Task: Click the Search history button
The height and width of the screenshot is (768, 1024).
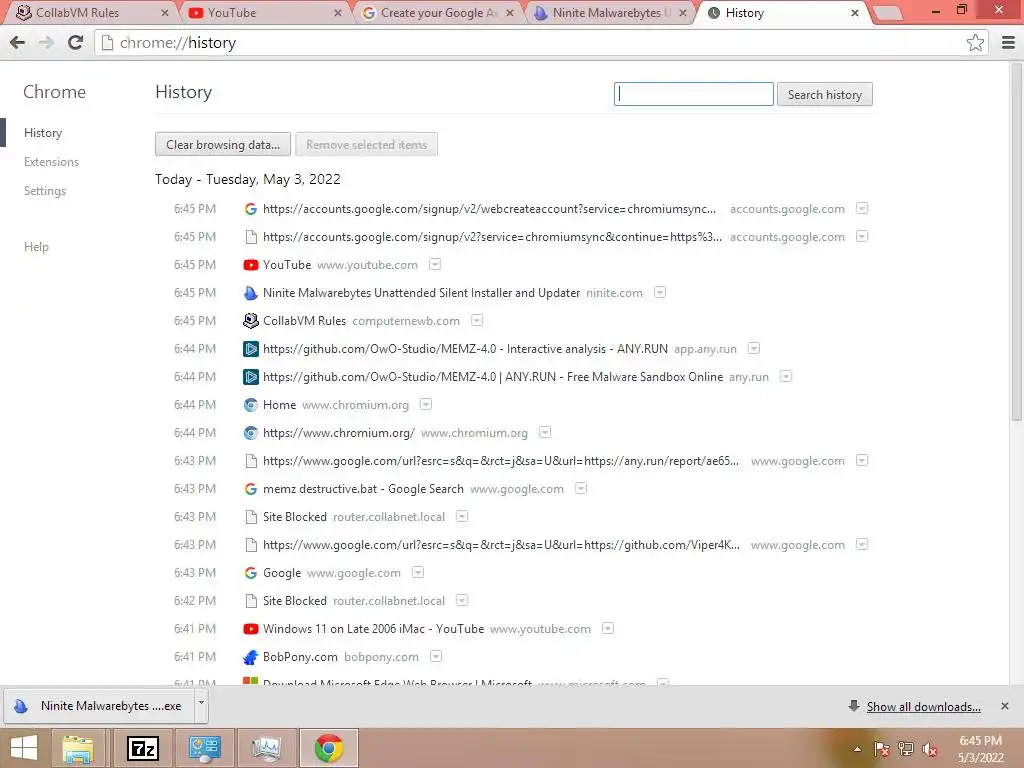Action: 825,94
